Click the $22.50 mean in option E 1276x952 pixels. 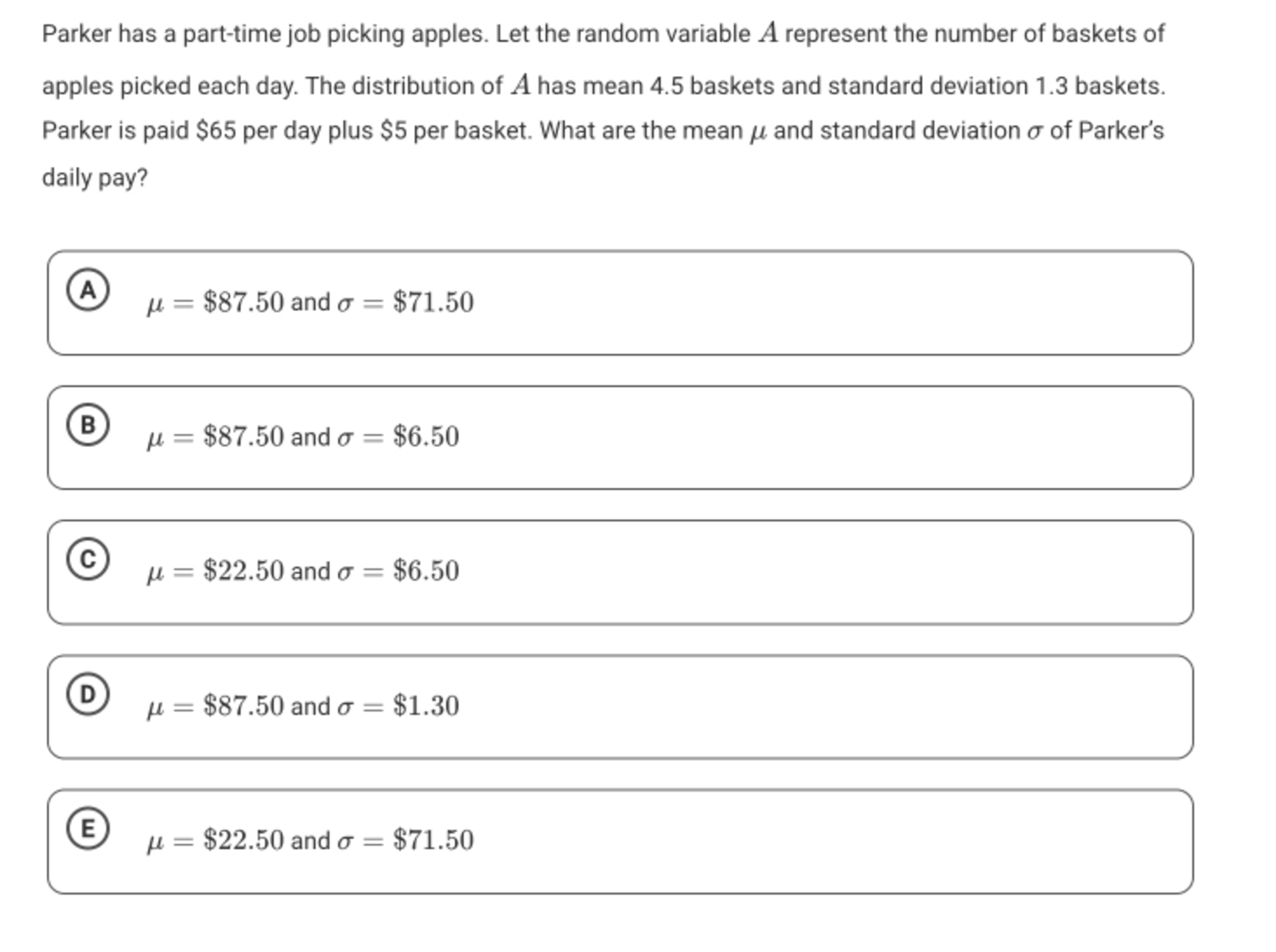(243, 840)
